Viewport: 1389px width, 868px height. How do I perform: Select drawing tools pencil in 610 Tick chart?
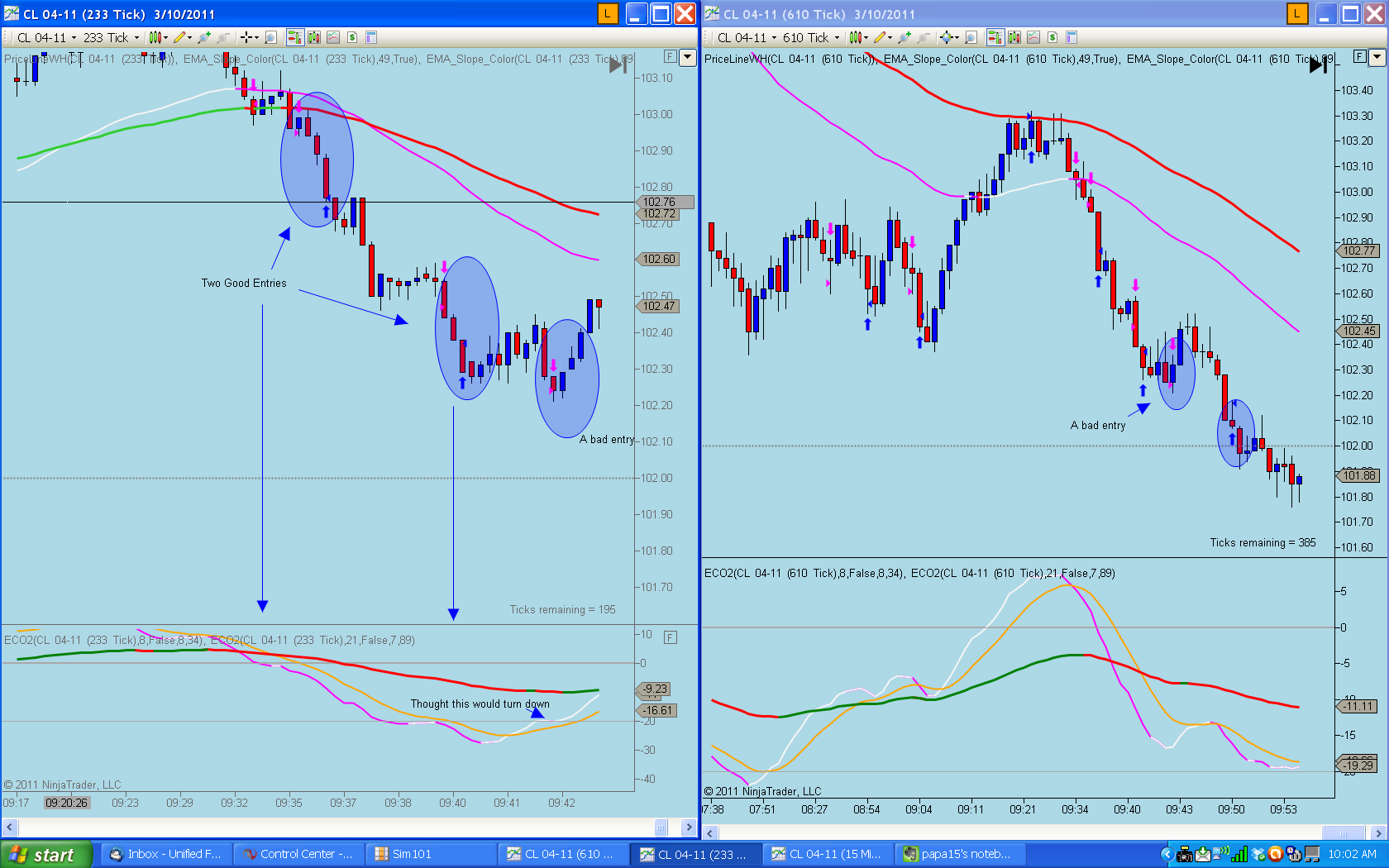tap(880, 37)
